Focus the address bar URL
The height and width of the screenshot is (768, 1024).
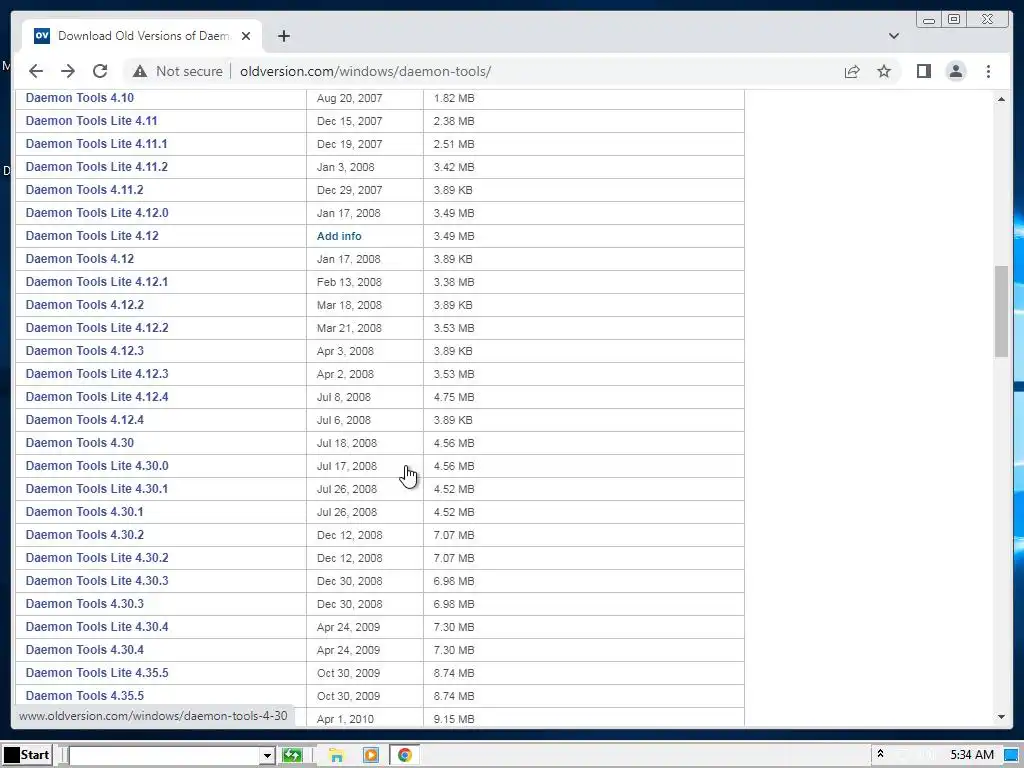365,71
